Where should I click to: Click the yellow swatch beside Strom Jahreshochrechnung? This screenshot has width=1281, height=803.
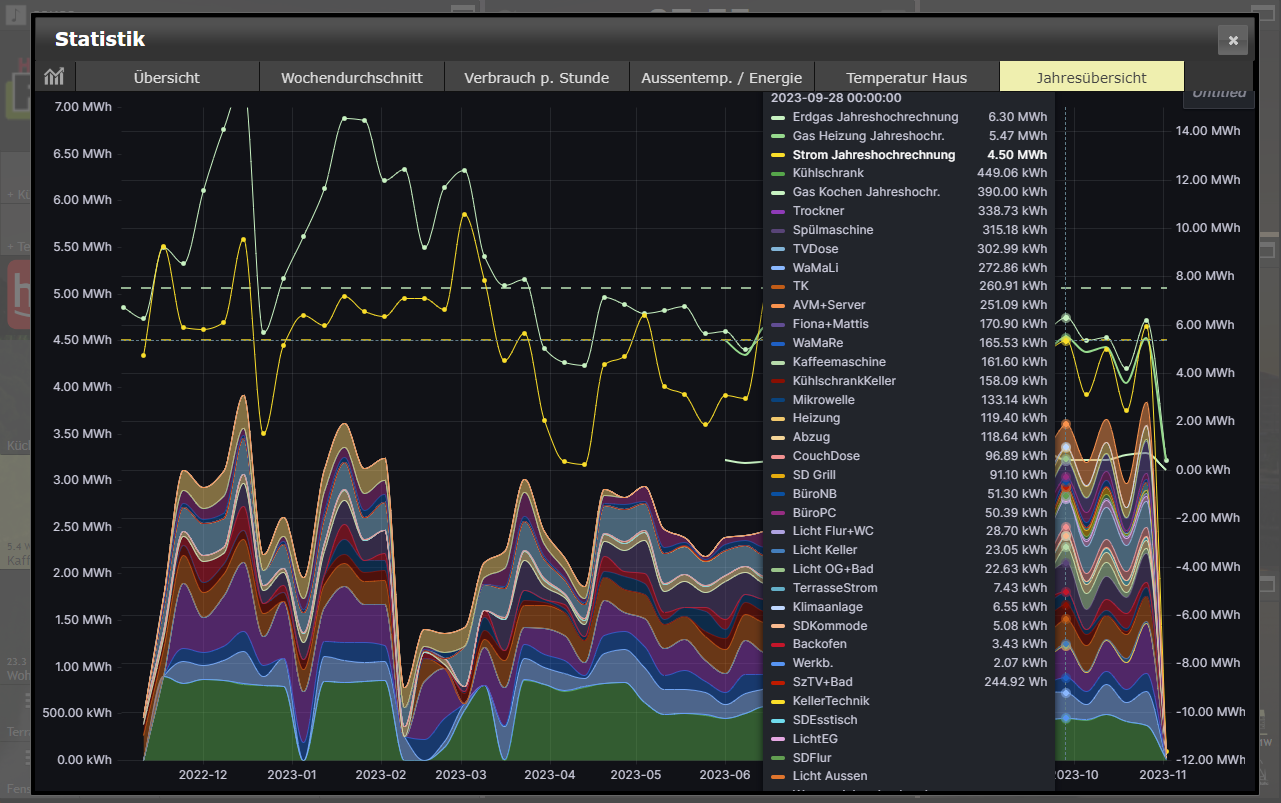778,155
